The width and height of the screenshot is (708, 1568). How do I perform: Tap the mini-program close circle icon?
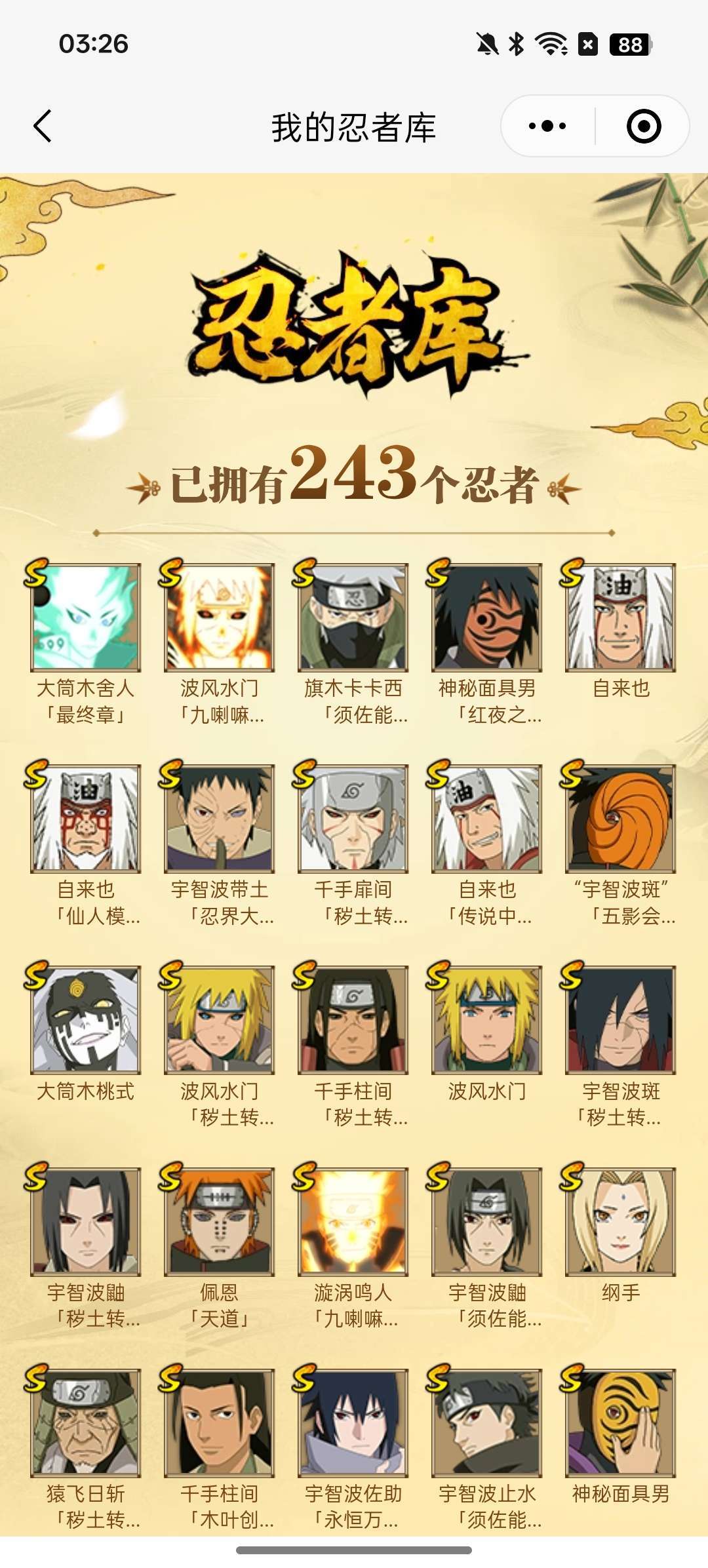643,126
